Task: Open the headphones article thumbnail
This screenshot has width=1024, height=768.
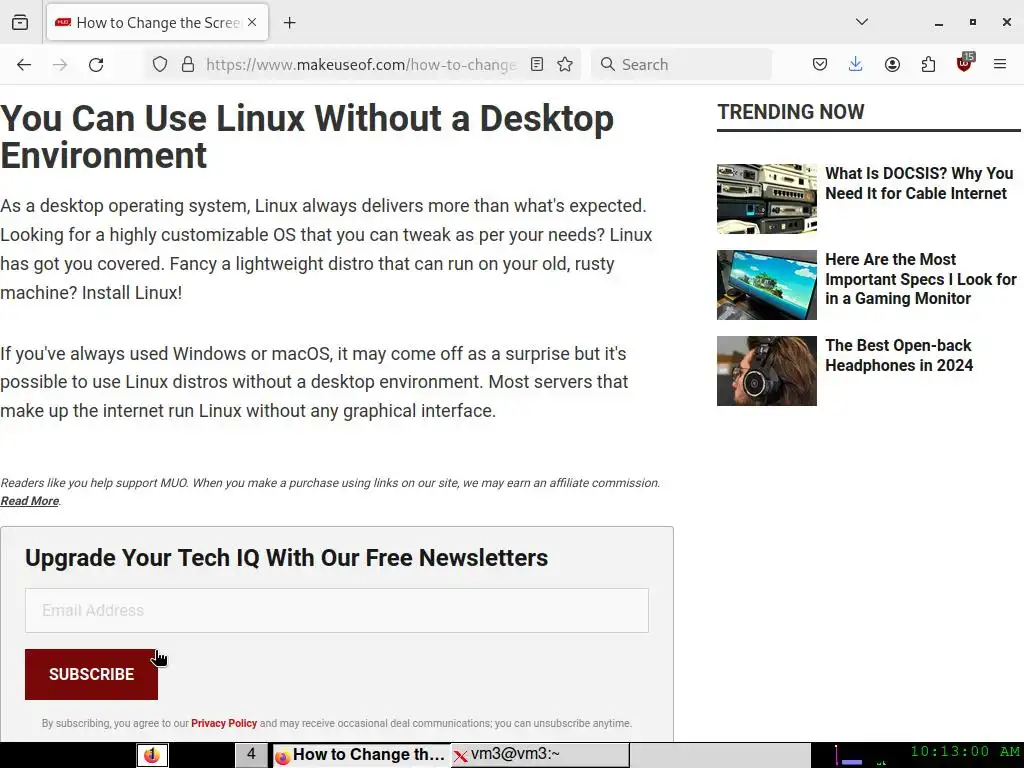Action: 767,371
